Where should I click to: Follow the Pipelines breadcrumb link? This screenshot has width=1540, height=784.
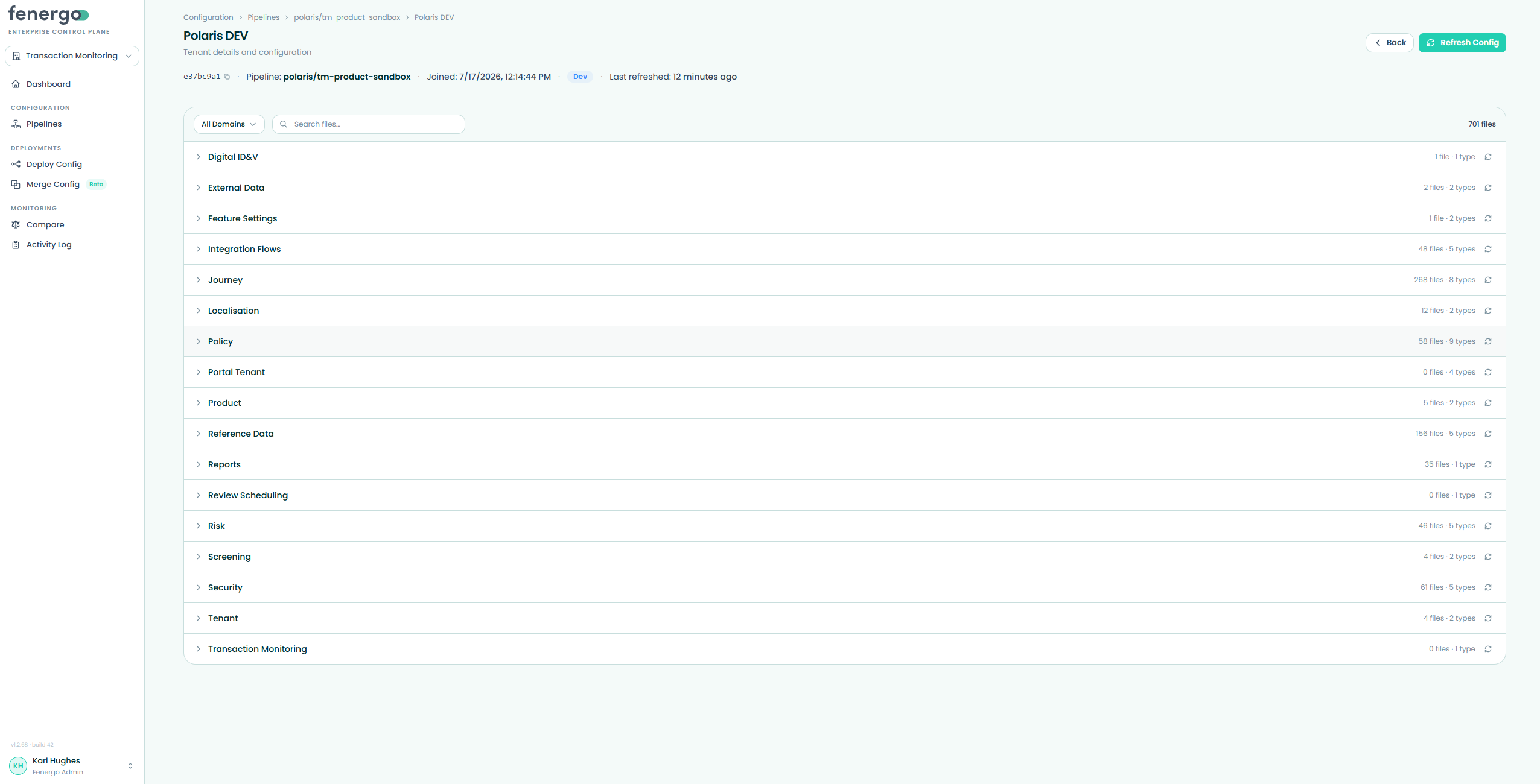pos(264,17)
